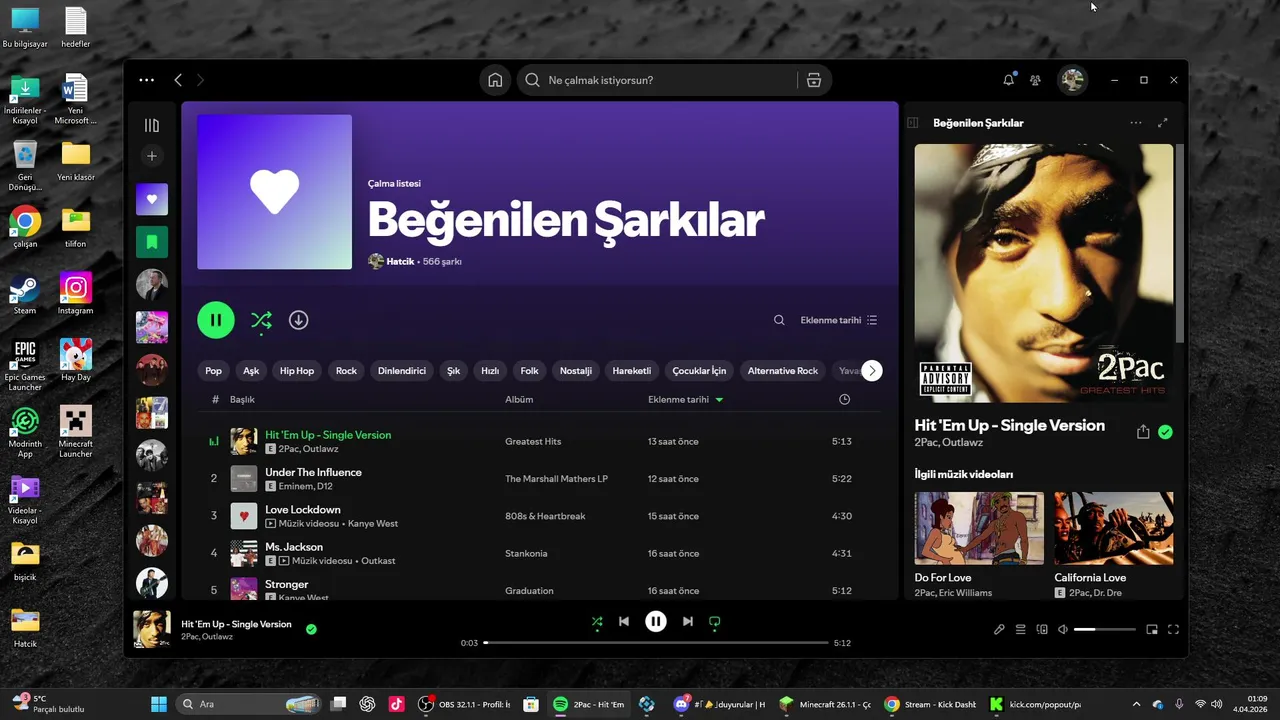Image resolution: width=1280 pixels, height=720 pixels.
Task: Go back with the left arrow
Action: 178,80
